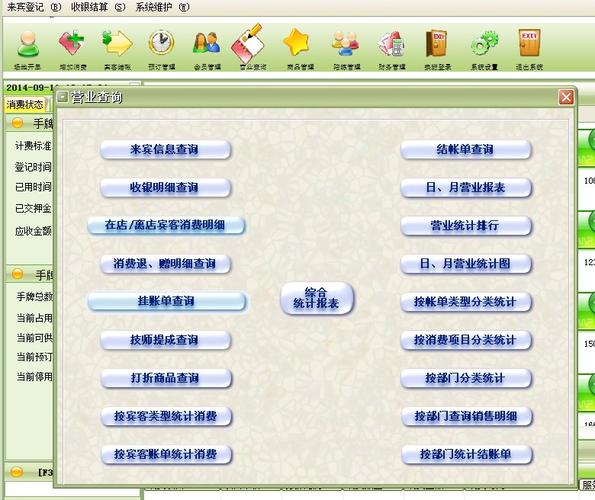Switch to the 消费状态 tab
The width and height of the screenshot is (595, 500).
[x=25, y=104]
